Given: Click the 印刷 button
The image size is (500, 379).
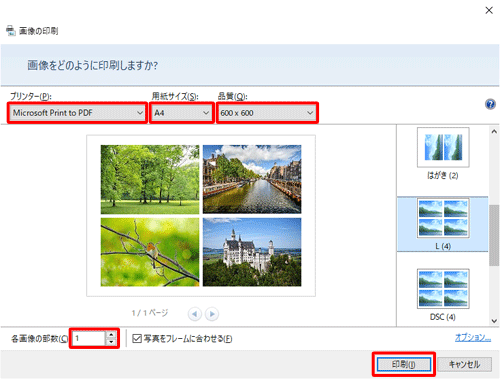Looking at the screenshot, I should pyautogui.click(x=403, y=364).
